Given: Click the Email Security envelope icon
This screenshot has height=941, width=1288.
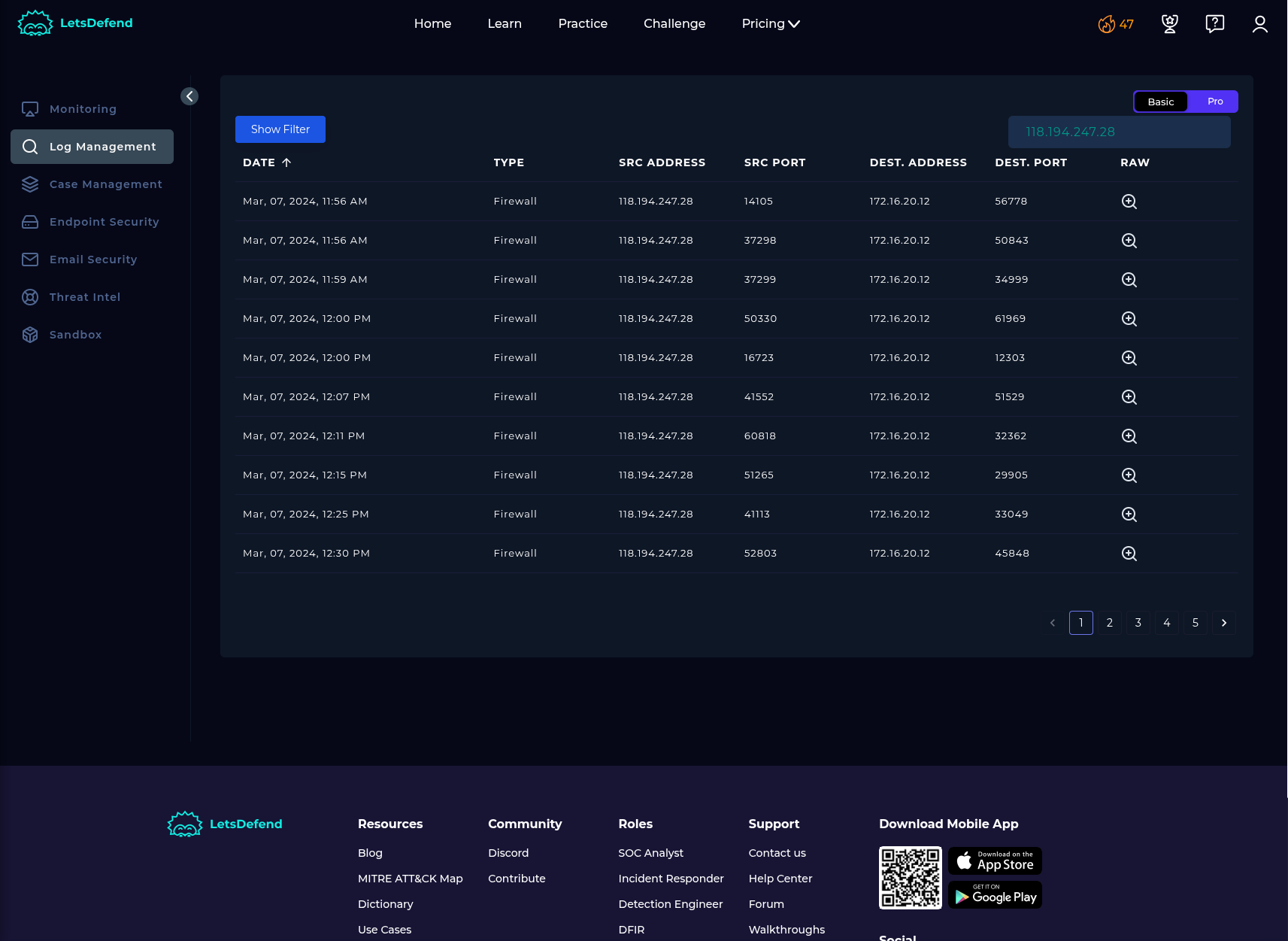Looking at the screenshot, I should click(30, 260).
